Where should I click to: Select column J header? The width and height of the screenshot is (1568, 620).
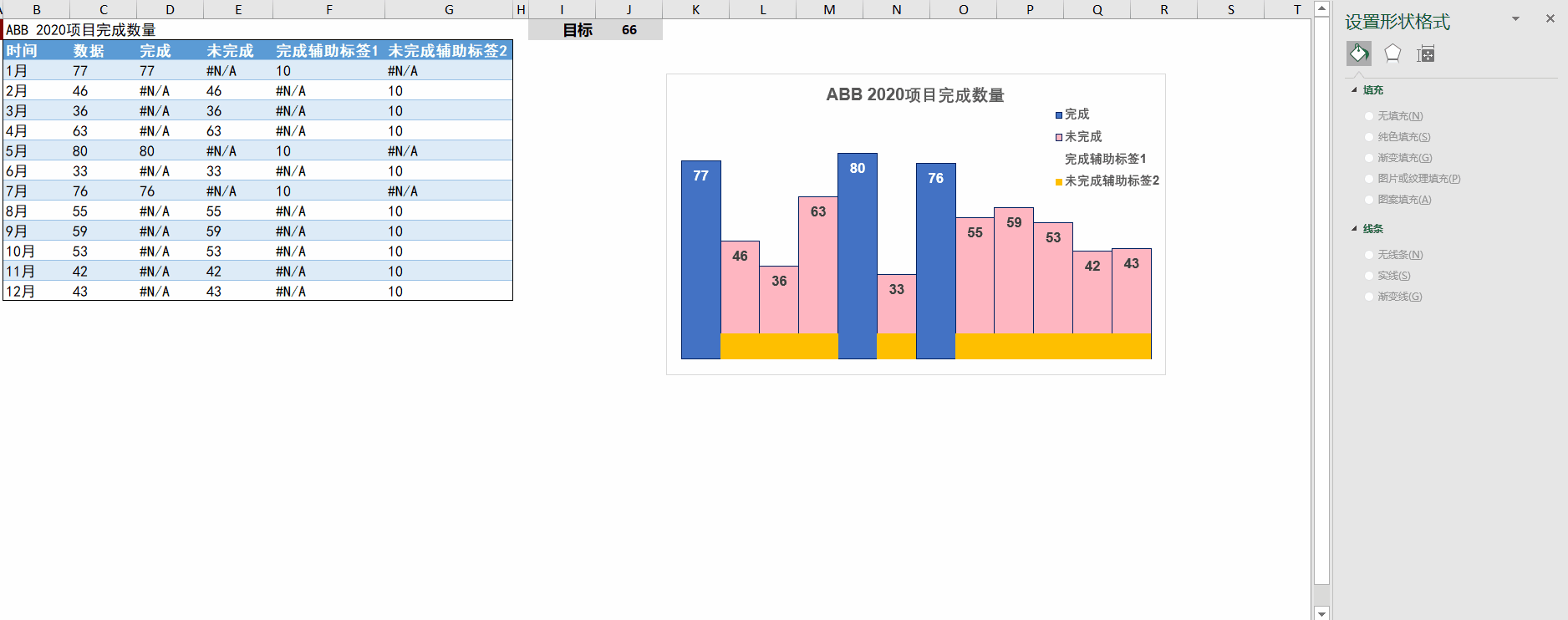pyautogui.click(x=629, y=9)
